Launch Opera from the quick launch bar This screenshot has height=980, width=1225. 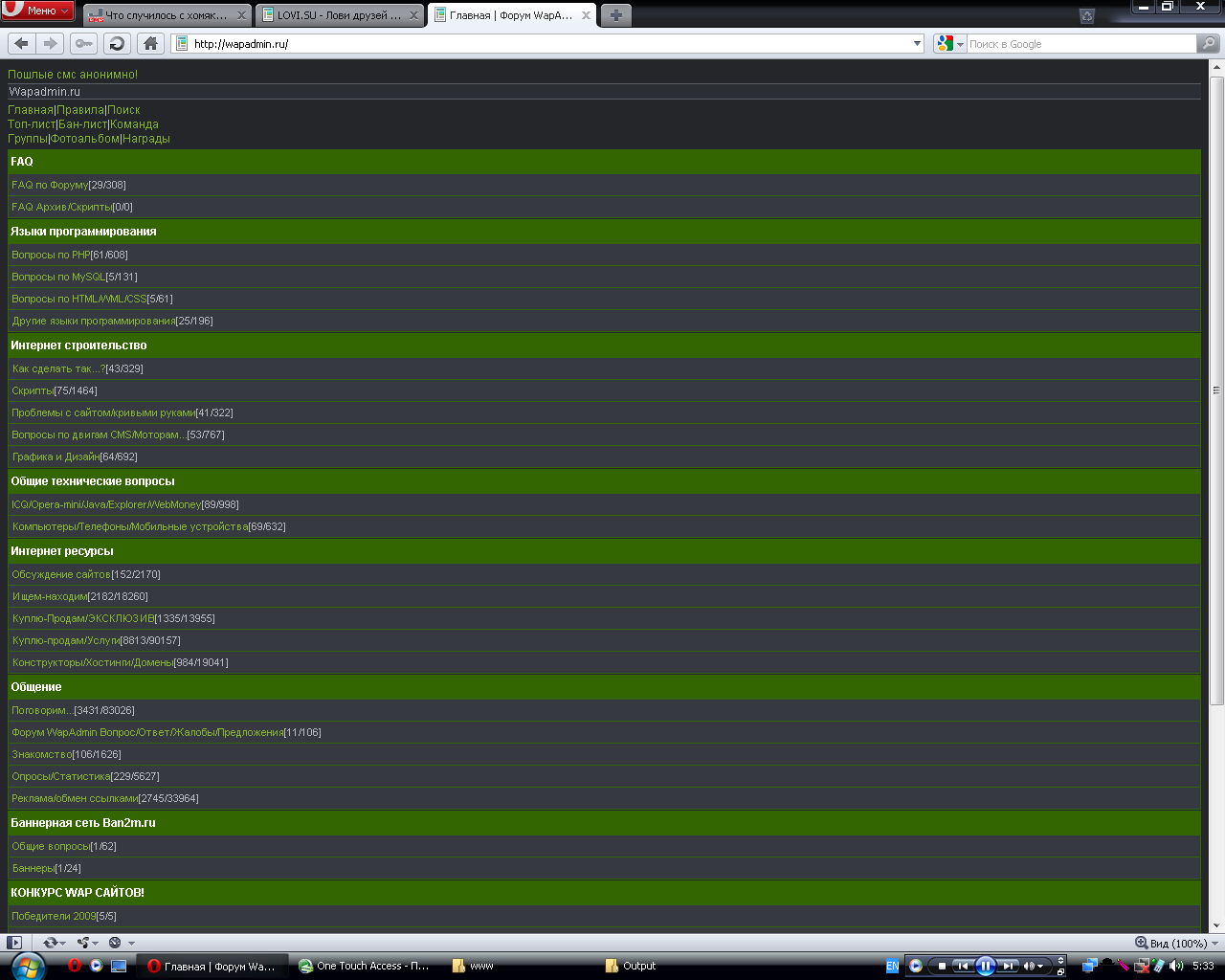pyautogui.click(x=75, y=966)
